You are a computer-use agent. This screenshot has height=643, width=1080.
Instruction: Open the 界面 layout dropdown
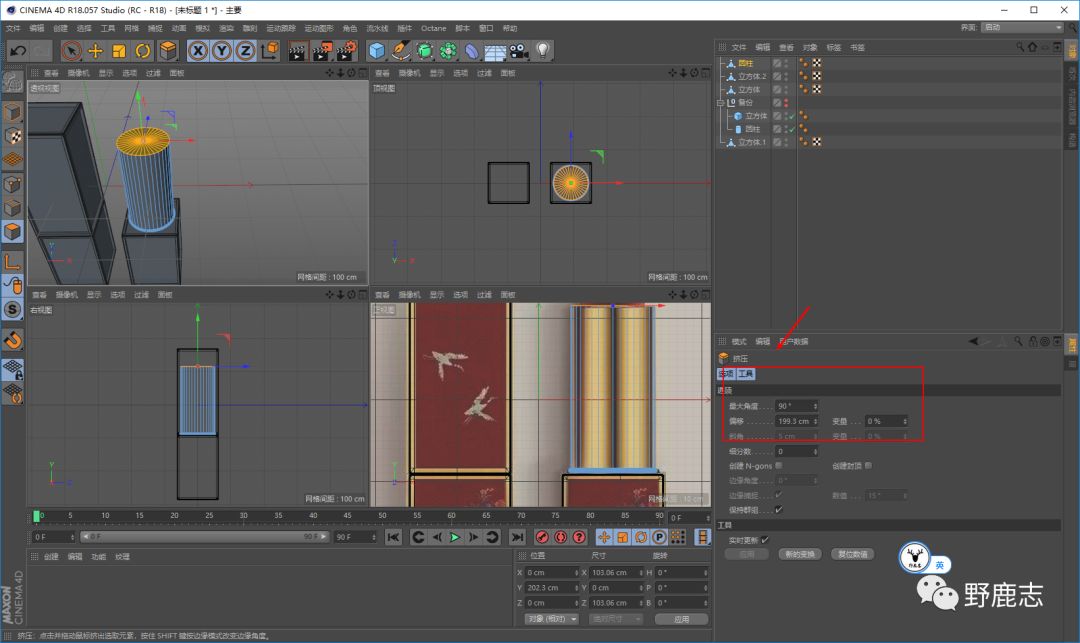coord(1021,27)
